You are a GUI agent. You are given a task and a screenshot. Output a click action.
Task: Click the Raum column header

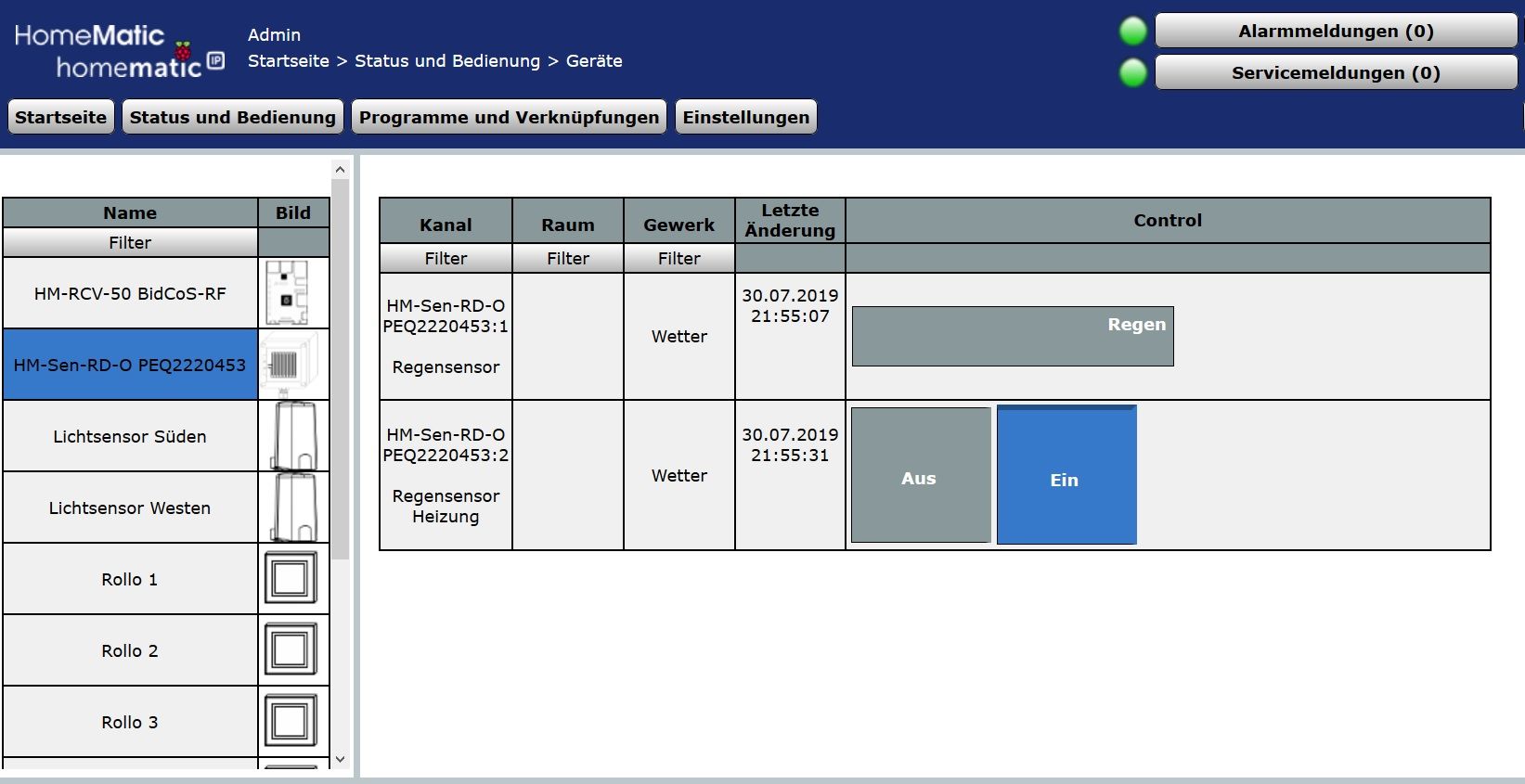568,221
